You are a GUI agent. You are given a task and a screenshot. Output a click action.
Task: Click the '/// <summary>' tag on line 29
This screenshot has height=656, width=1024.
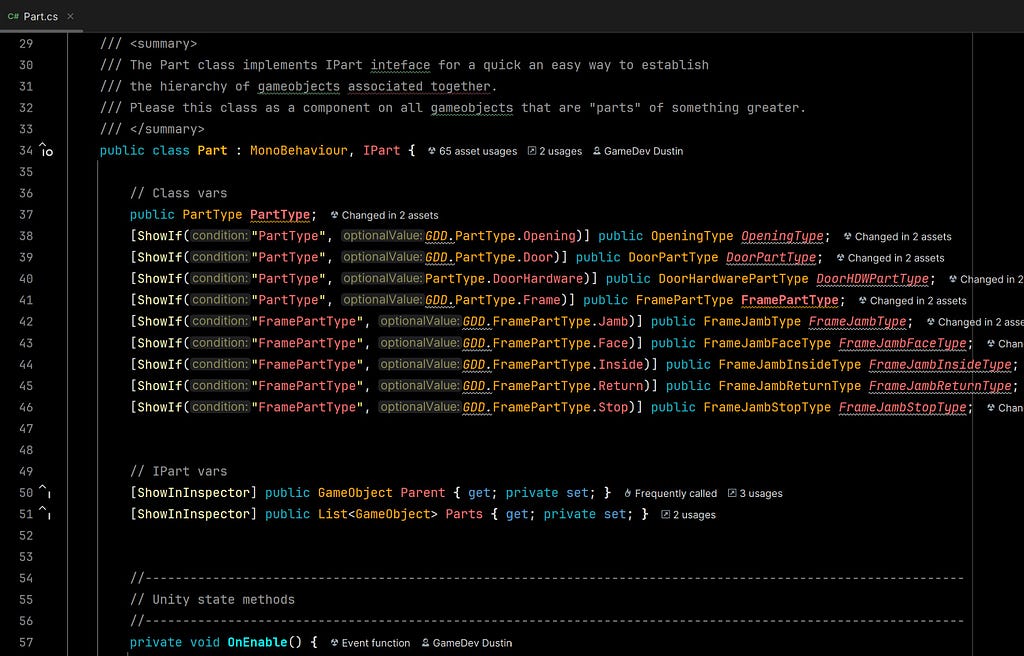(x=148, y=44)
